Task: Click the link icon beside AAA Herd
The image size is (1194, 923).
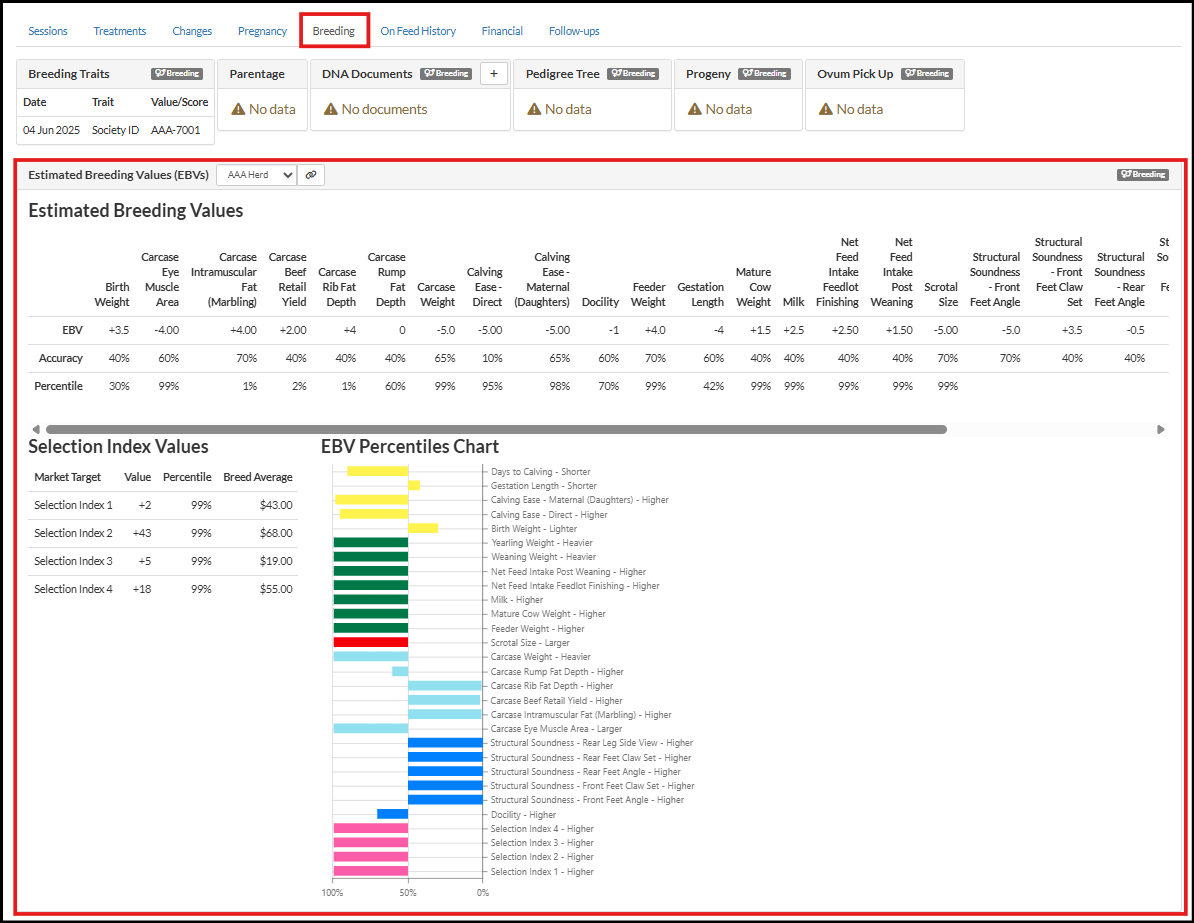Action: point(311,175)
